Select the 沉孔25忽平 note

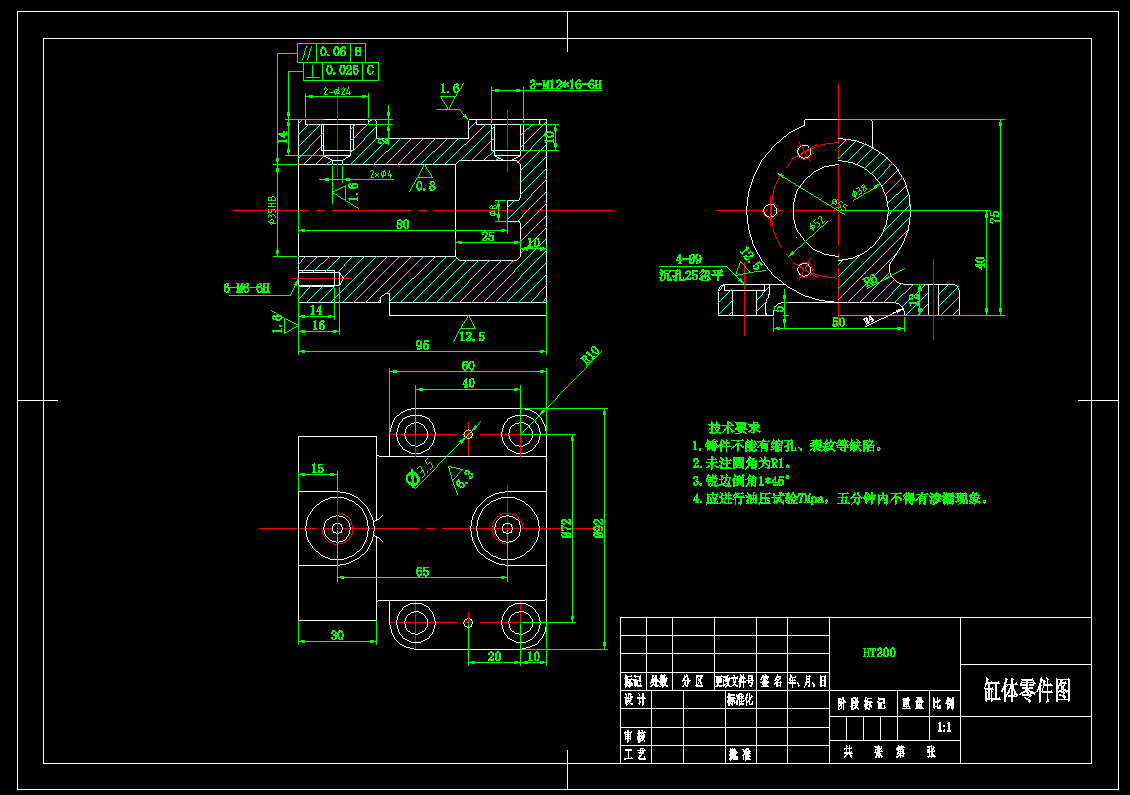(691, 275)
